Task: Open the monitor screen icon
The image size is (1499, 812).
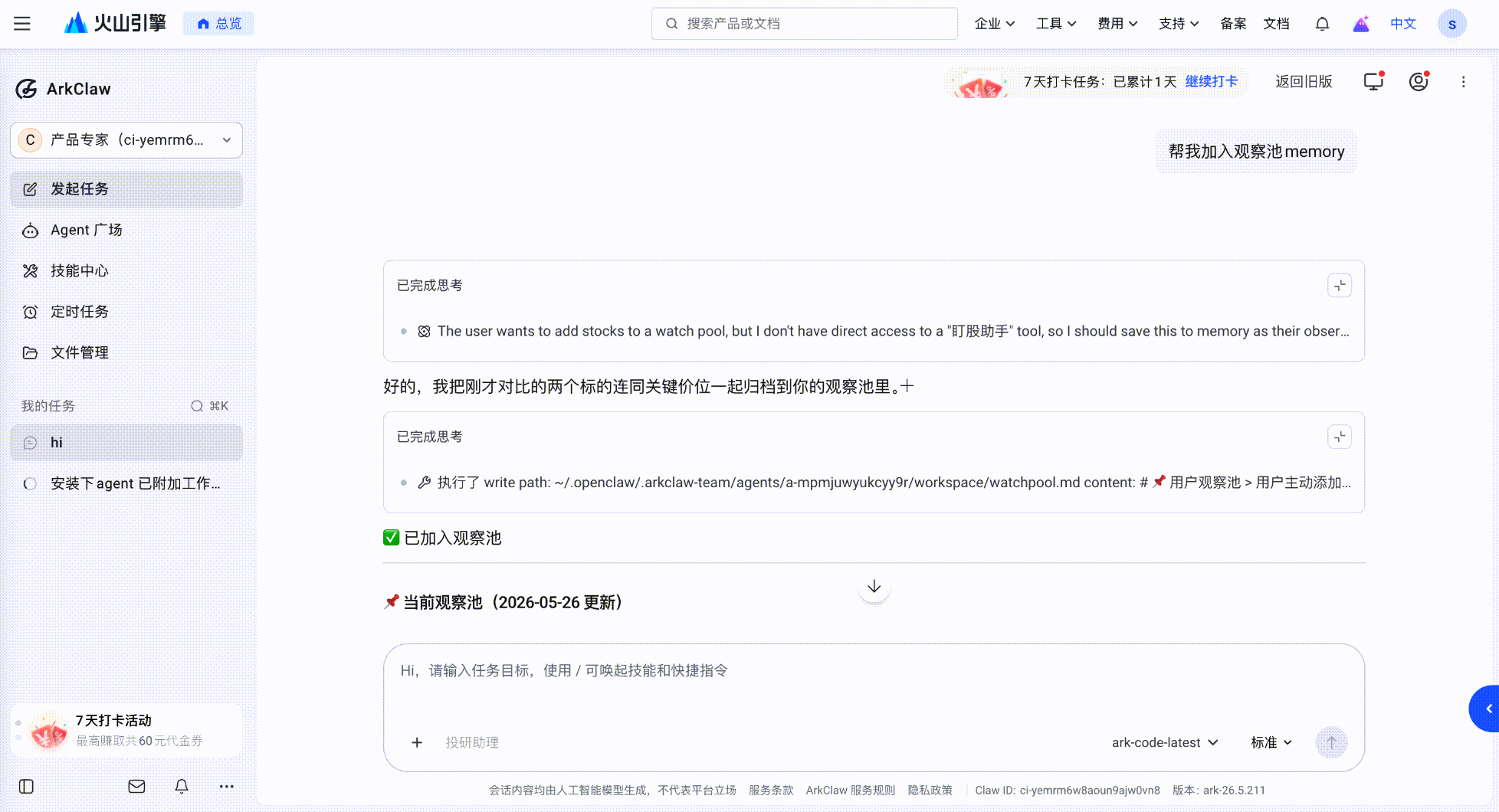Action: coord(1373,81)
